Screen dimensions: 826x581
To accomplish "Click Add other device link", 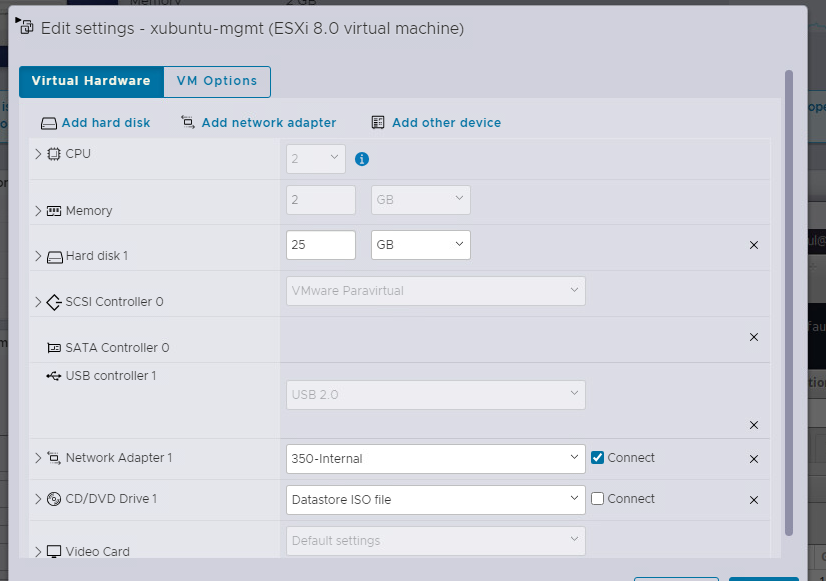I will [x=446, y=123].
